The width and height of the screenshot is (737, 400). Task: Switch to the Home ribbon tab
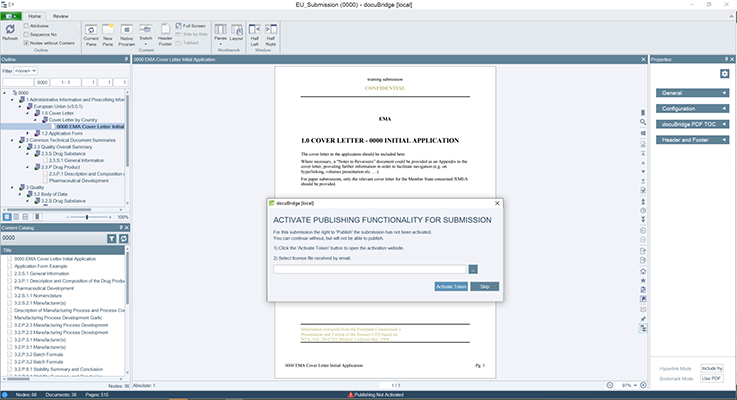[x=34, y=16]
